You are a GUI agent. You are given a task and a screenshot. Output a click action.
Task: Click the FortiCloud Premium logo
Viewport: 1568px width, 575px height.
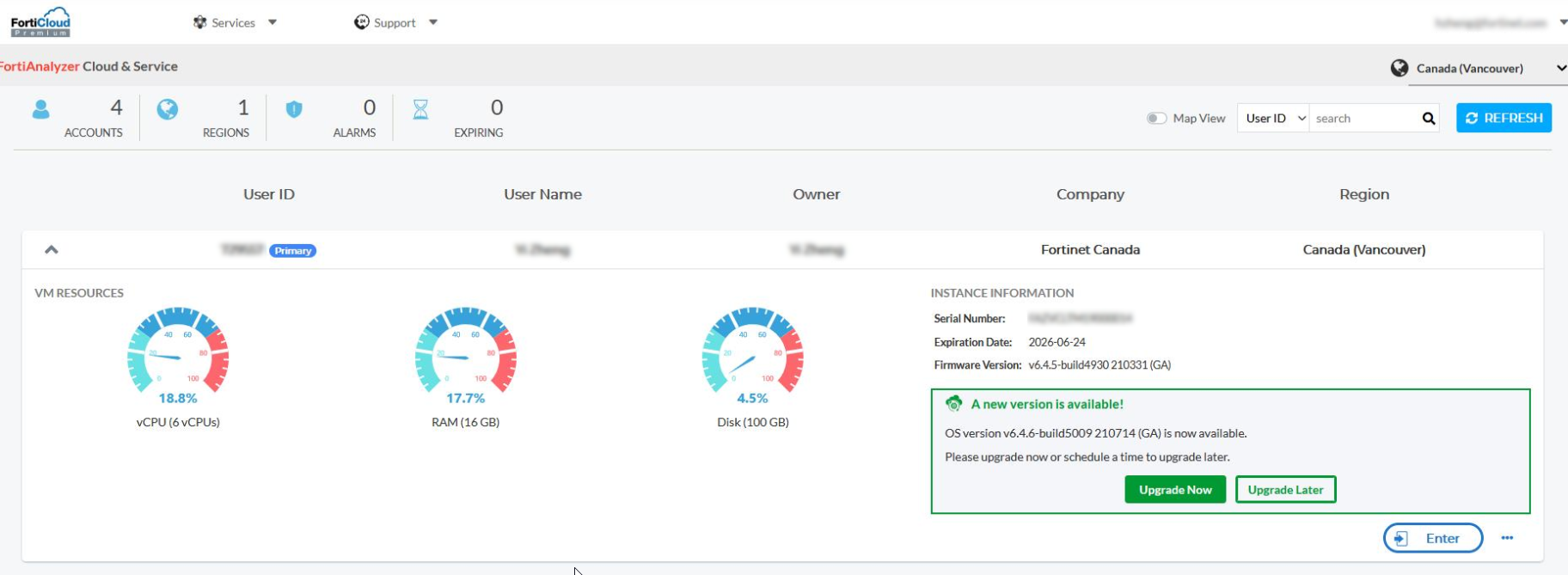tap(40, 22)
